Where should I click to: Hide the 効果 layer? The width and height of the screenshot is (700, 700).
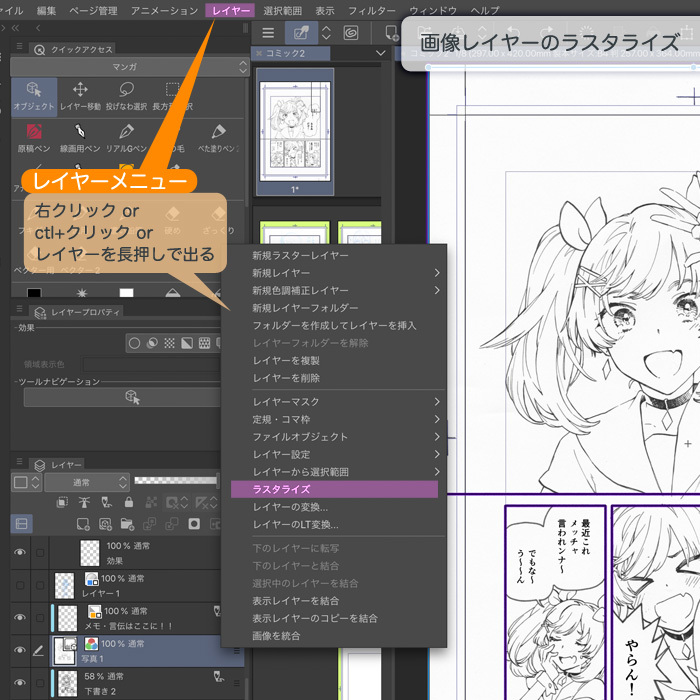pyautogui.click(x=20, y=552)
